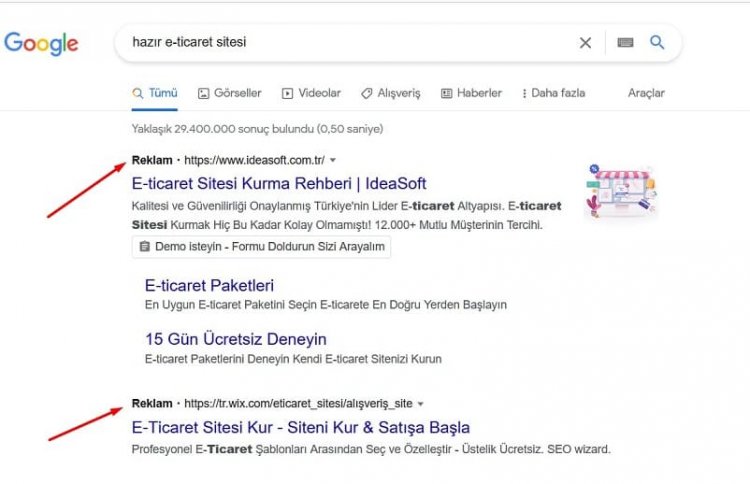The image size is (750, 484).
Task: Click the Google logo
Action: pyautogui.click(x=41, y=44)
